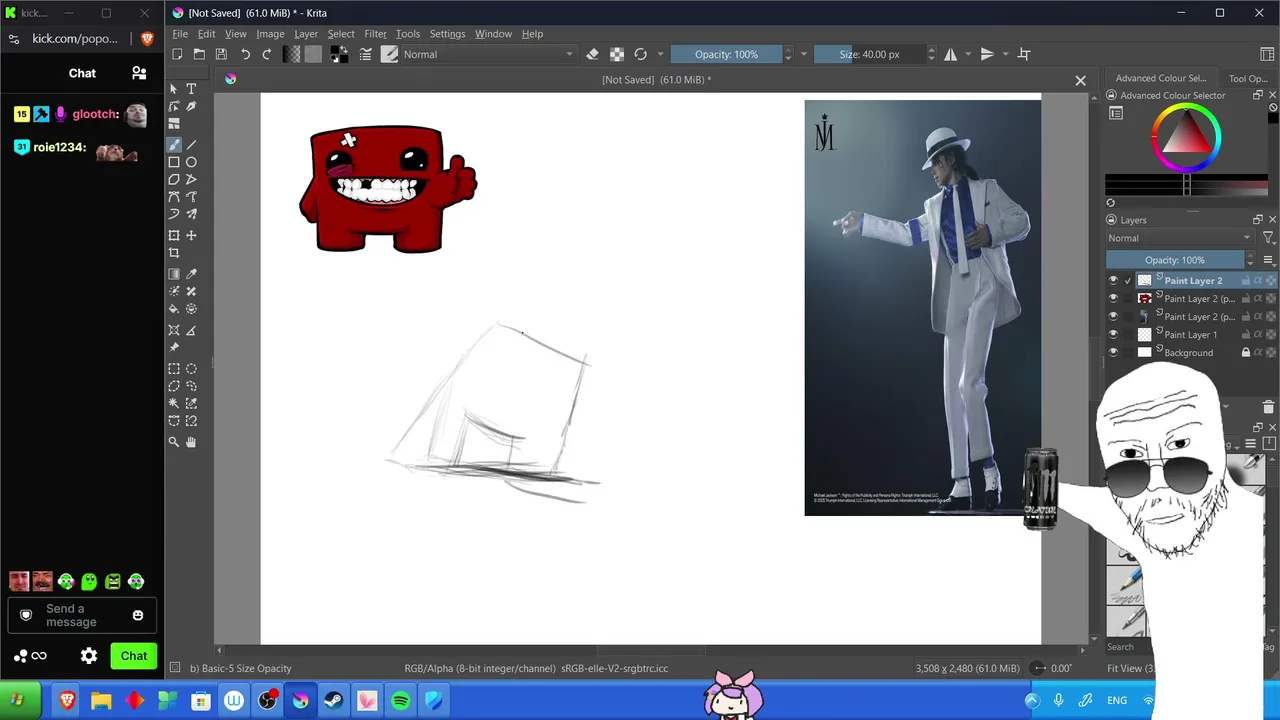Viewport: 1280px width, 720px height.
Task: Click the Redo arrow in toolbar
Action: (267, 54)
